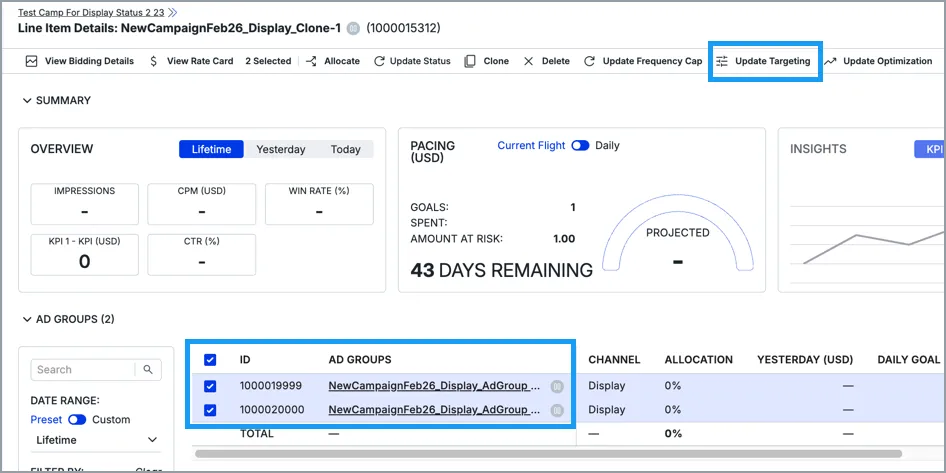Click the dollar icon for View Rate Card
The height and width of the screenshot is (473, 946).
click(x=153, y=61)
